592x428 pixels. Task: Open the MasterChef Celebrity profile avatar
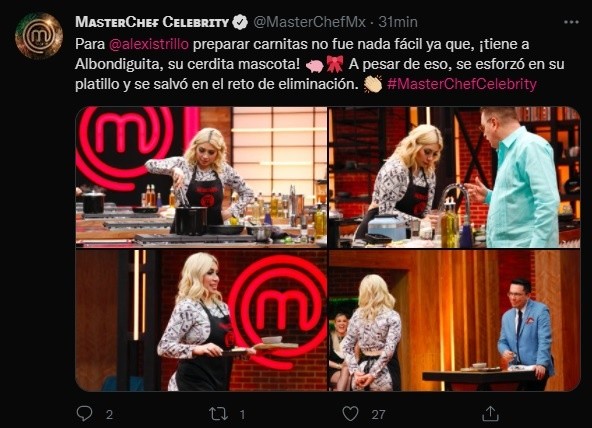(39, 36)
